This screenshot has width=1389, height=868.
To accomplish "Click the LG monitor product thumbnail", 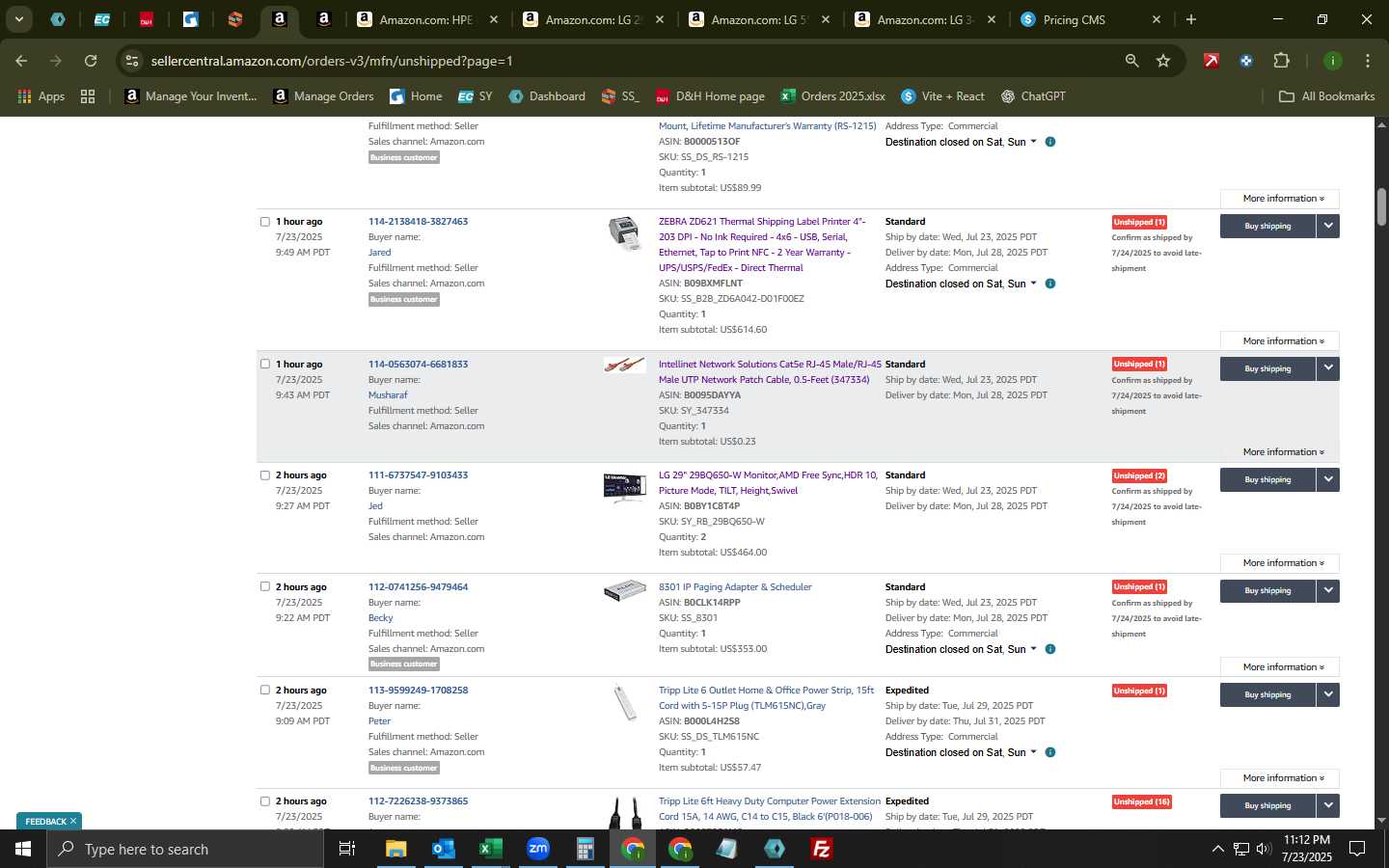I will pos(625,488).
